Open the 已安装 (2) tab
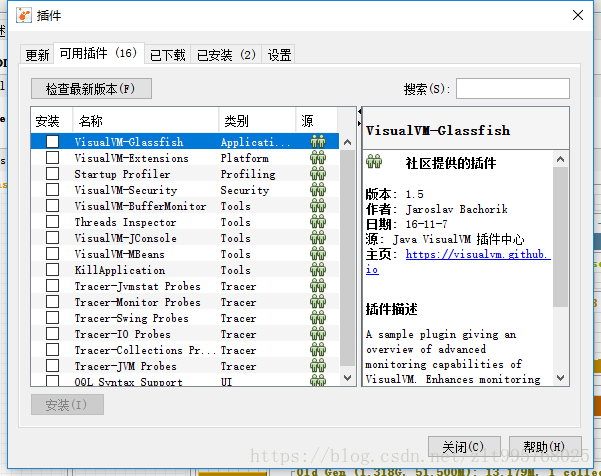 [226, 55]
